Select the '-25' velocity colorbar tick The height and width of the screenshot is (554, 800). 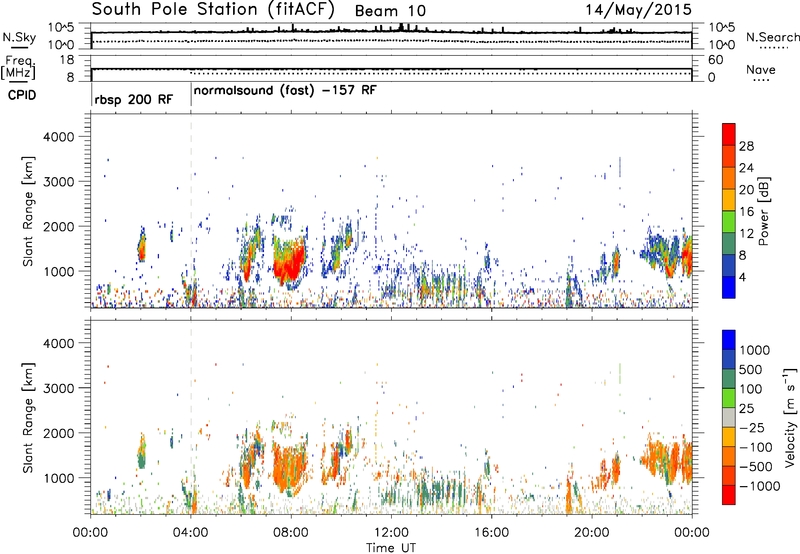752,428
